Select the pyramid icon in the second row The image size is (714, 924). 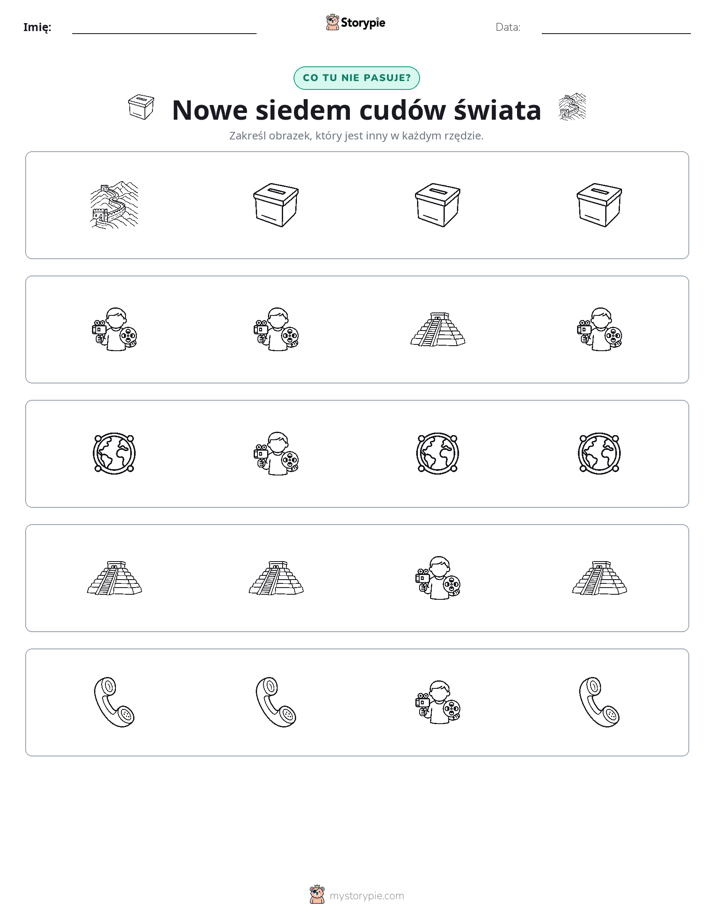438,329
